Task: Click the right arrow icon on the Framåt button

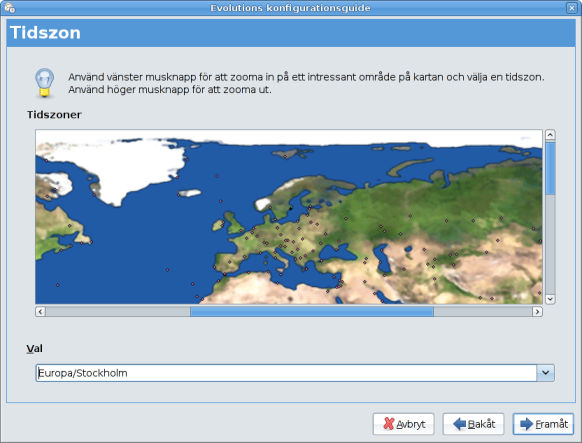Action: [x=527, y=424]
